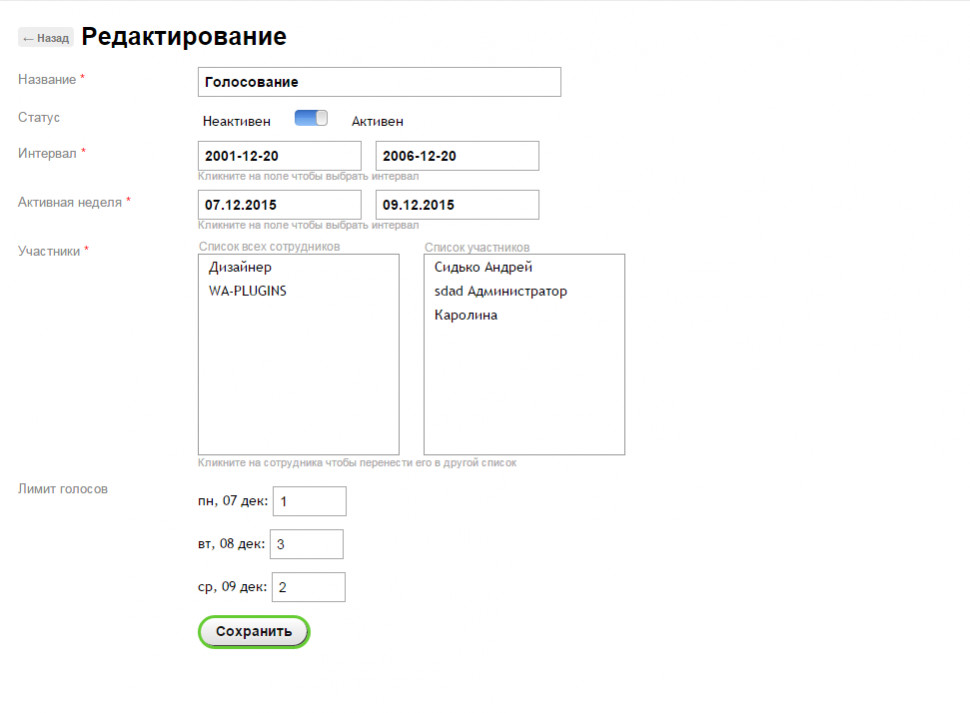Move Дизайнер to the participants list

(x=240, y=267)
